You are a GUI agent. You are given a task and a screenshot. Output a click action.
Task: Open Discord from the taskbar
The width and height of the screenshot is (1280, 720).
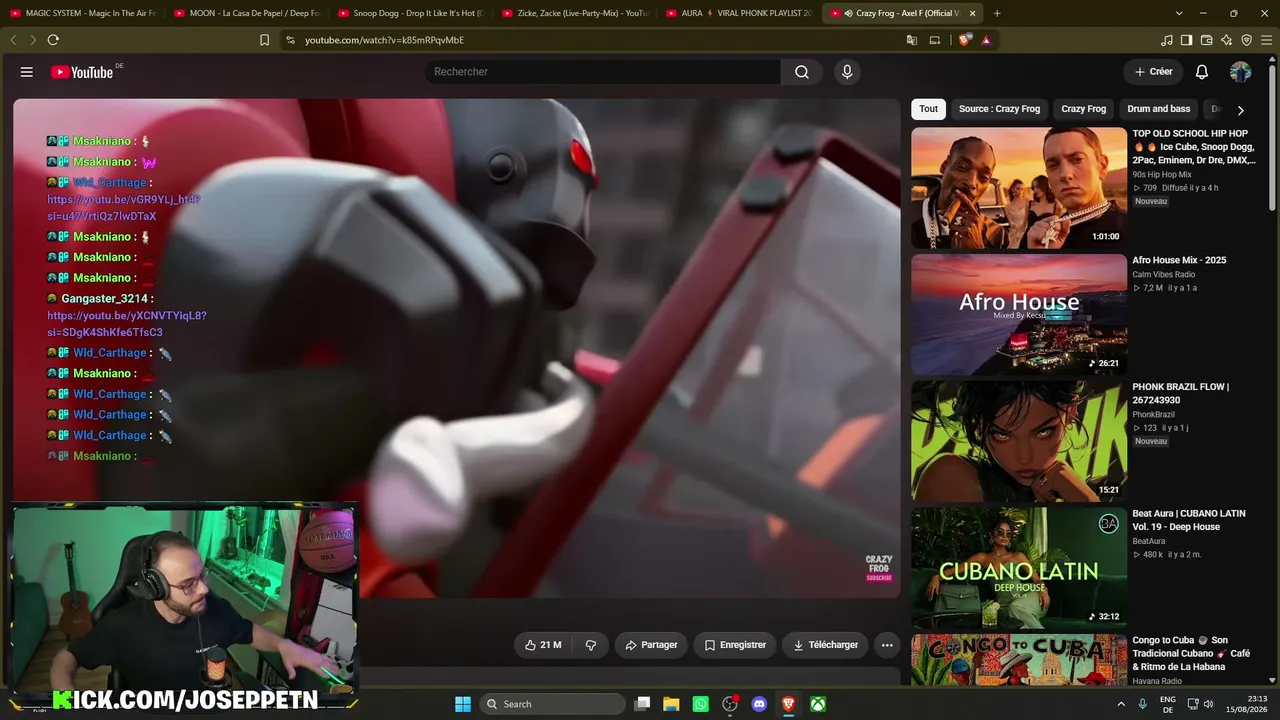pyautogui.click(x=759, y=704)
